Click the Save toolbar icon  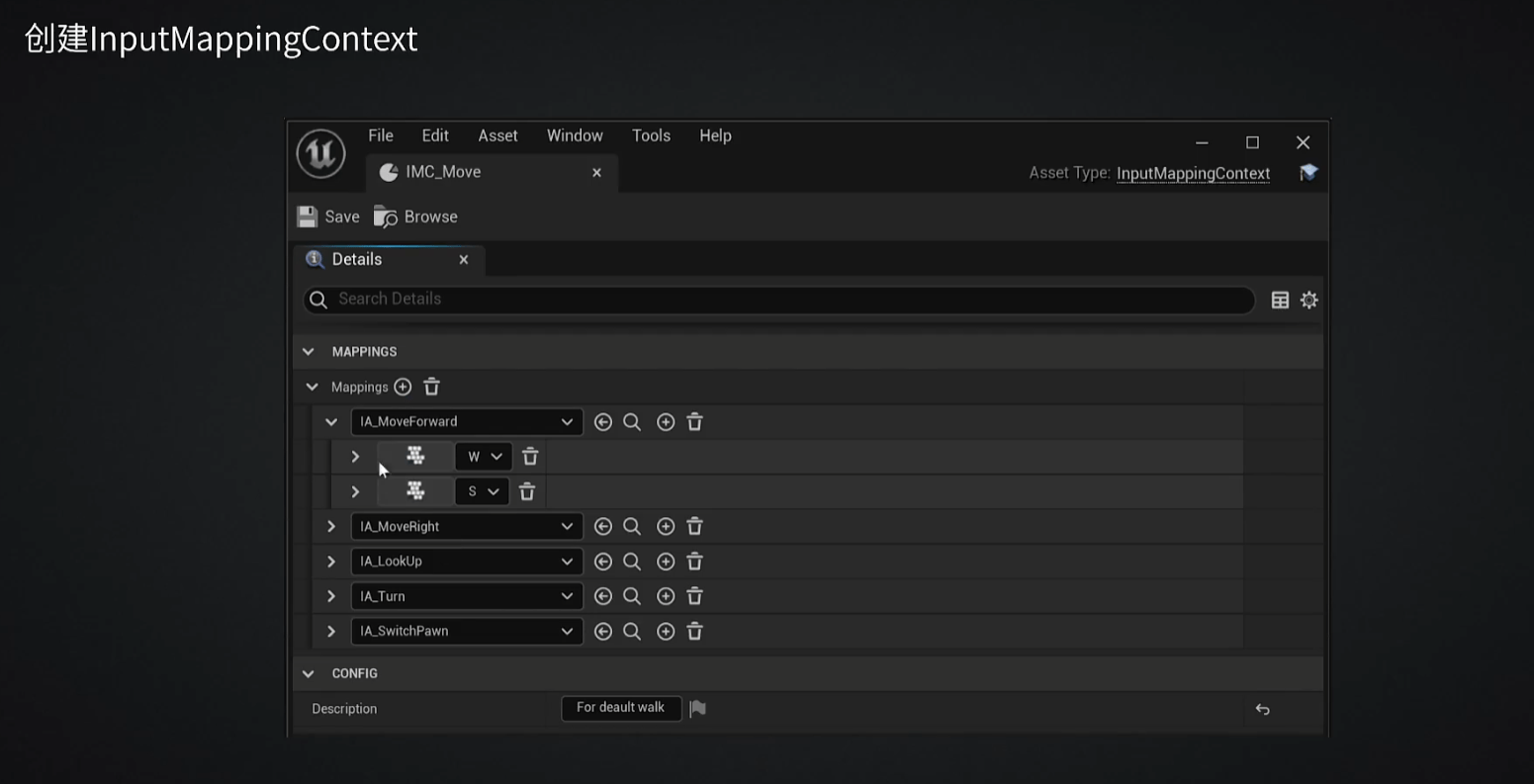click(x=308, y=217)
